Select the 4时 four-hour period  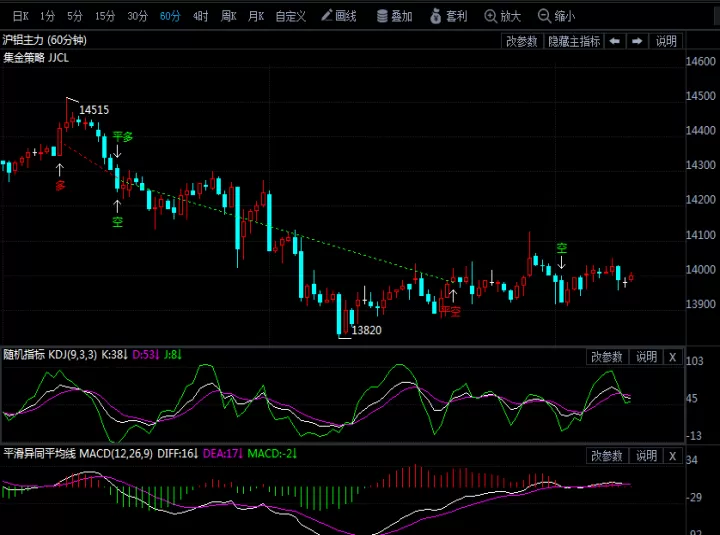(x=200, y=17)
